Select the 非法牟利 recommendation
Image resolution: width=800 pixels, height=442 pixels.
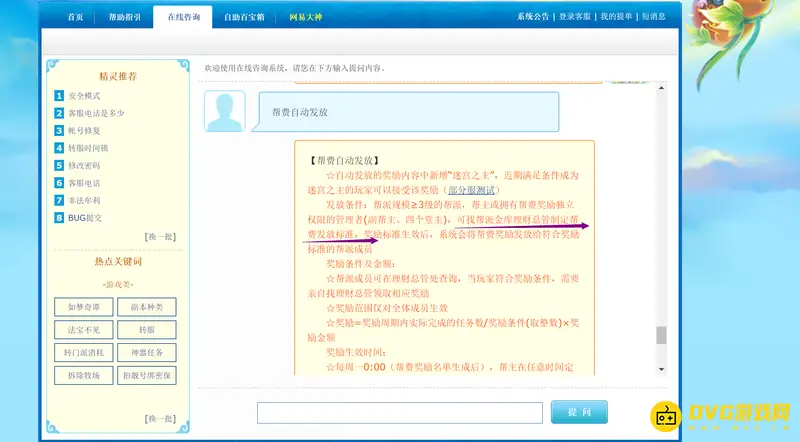point(84,200)
